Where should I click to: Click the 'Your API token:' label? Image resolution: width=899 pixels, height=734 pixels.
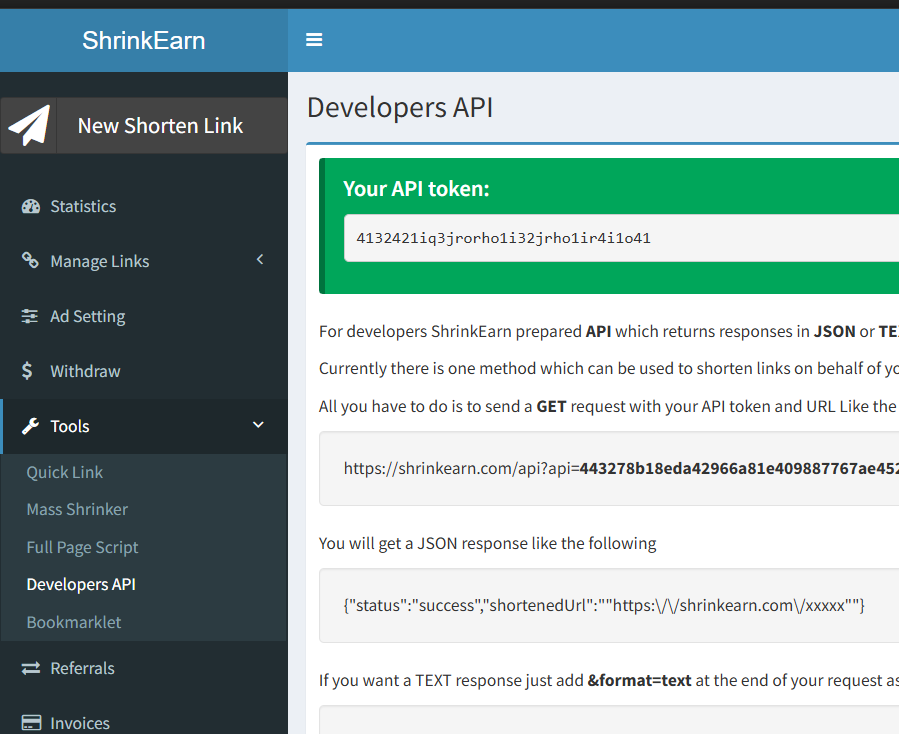pos(416,189)
